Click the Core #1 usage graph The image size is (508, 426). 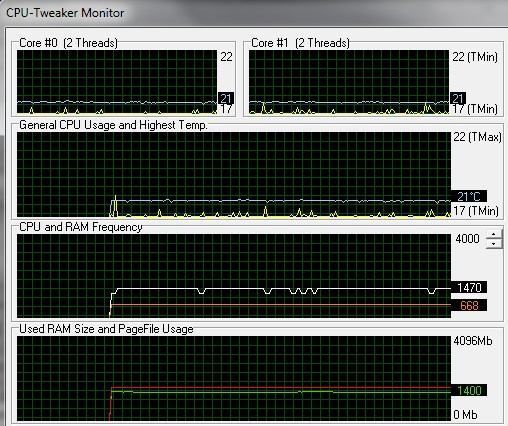point(349,82)
